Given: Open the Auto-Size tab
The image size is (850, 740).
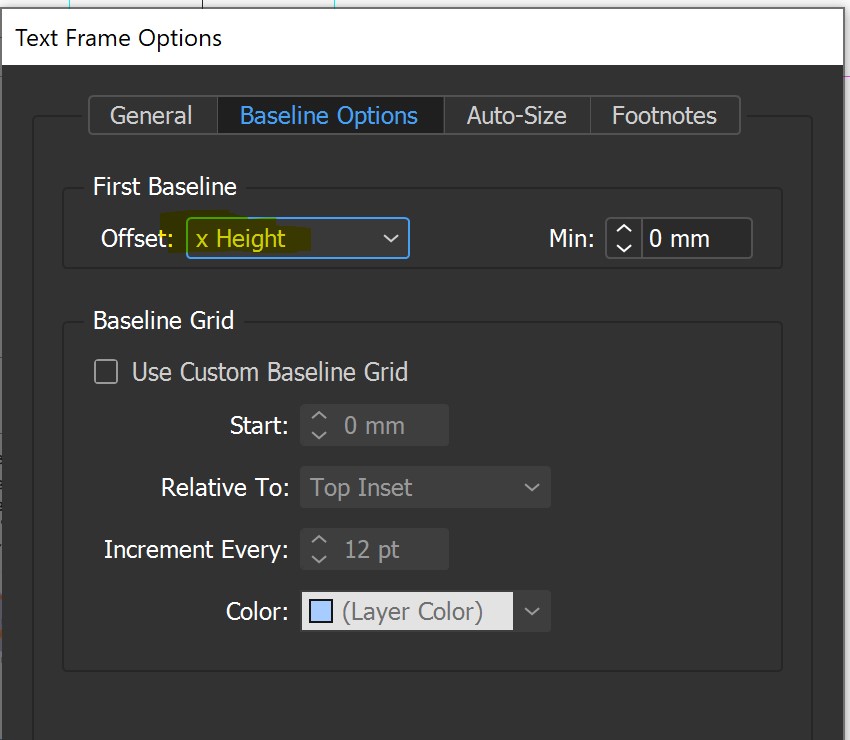Looking at the screenshot, I should point(516,115).
